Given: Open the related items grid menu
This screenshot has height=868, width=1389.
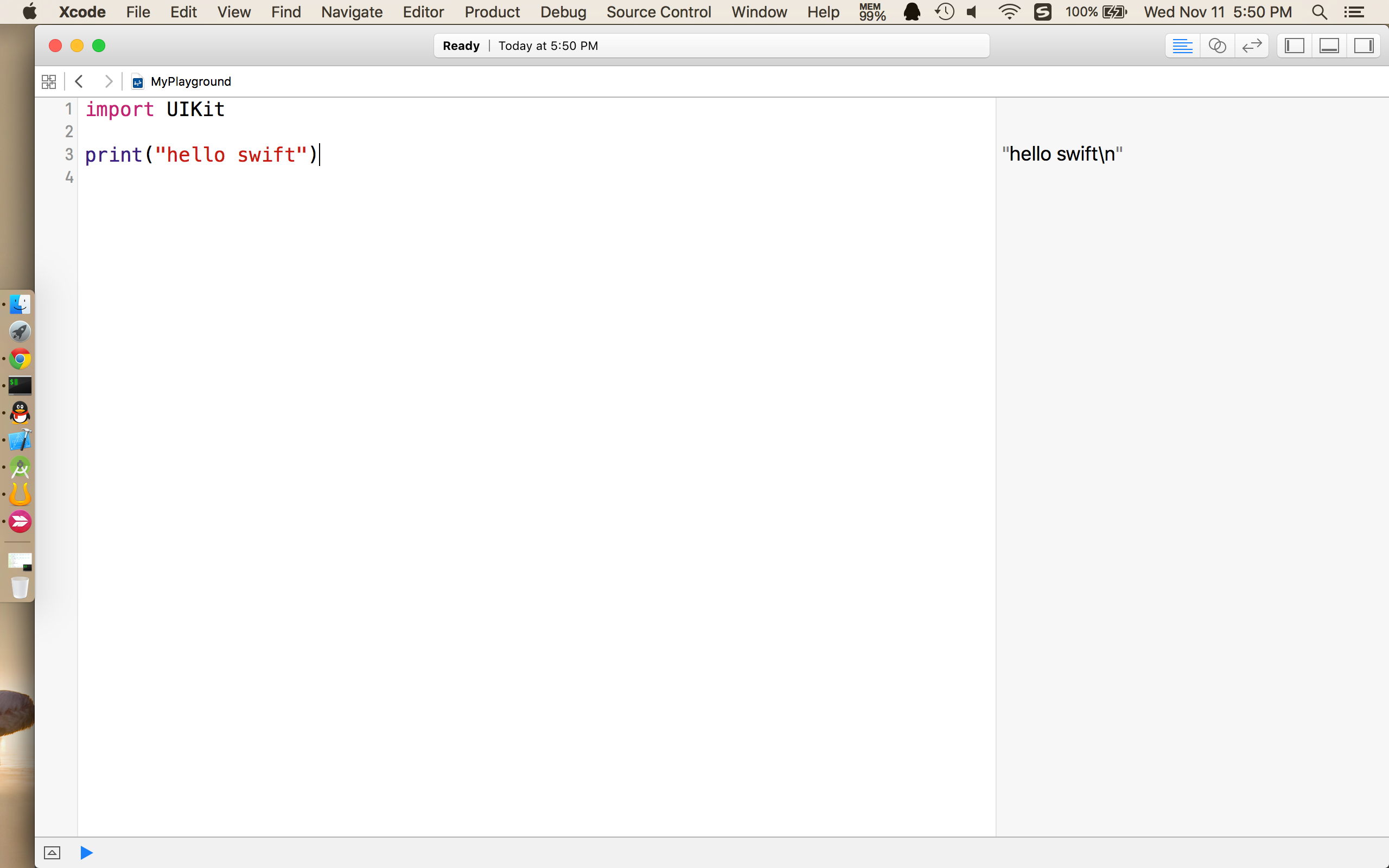Looking at the screenshot, I should (49, 81).
